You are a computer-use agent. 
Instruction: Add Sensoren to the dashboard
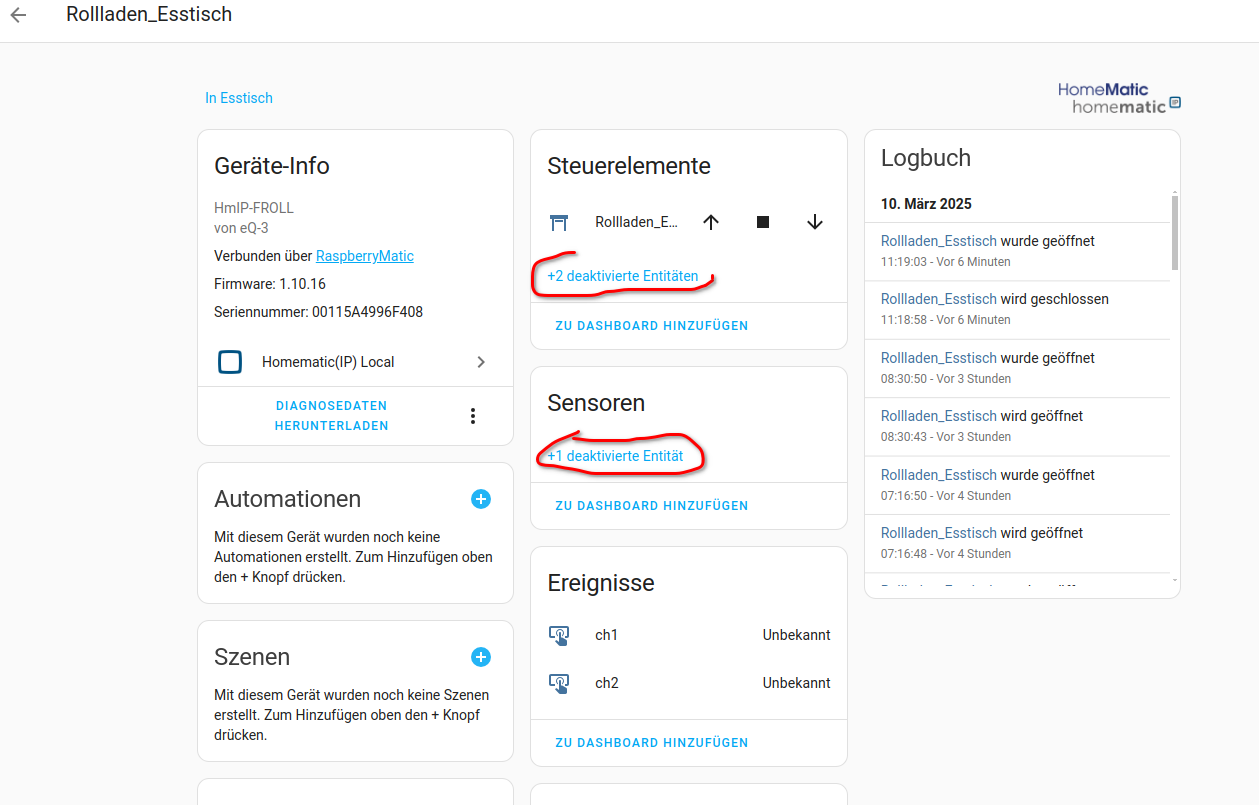[x=652, y=506]
